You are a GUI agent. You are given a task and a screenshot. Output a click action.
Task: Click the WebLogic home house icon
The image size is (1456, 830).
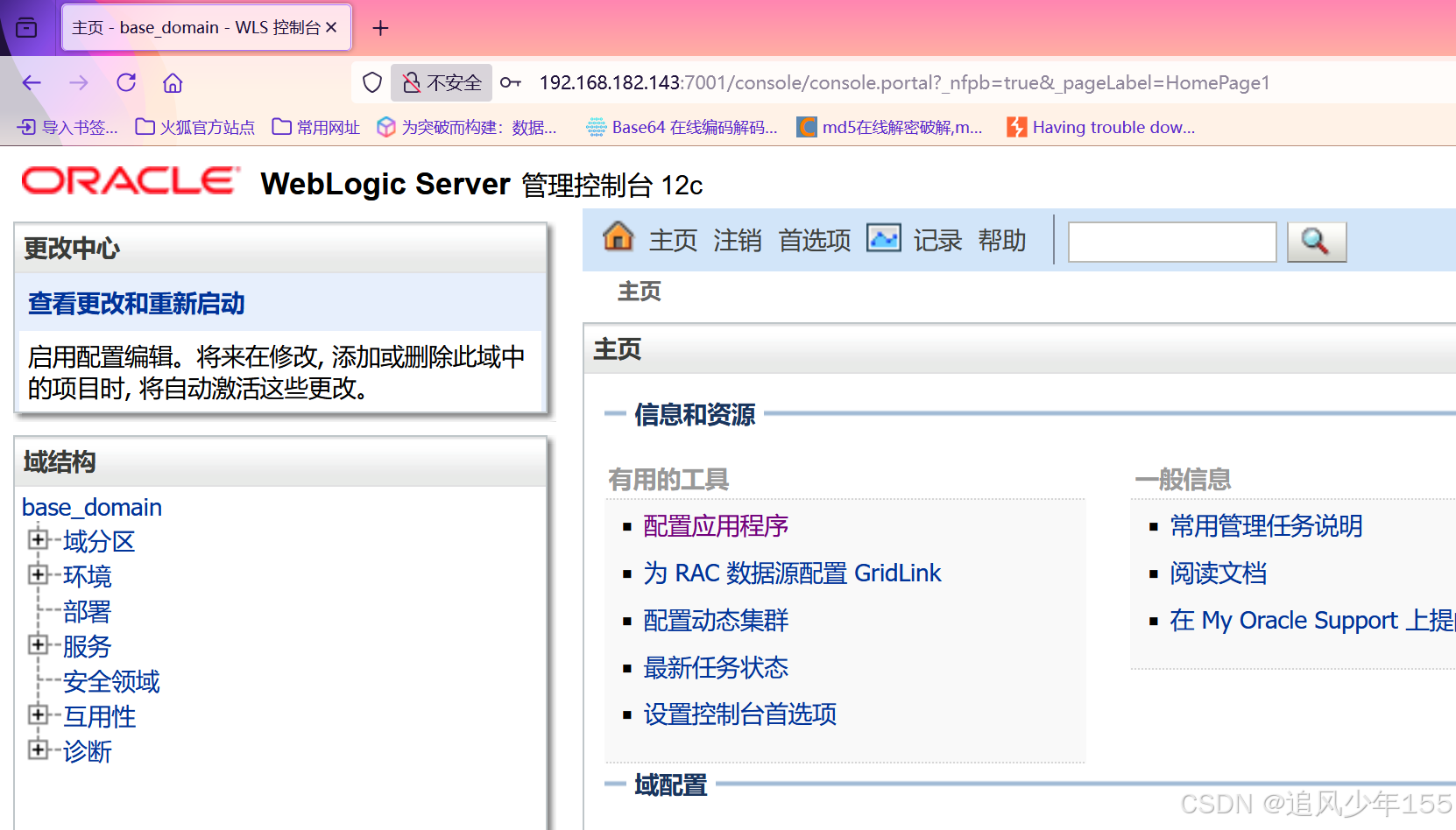tap(618, 237)
